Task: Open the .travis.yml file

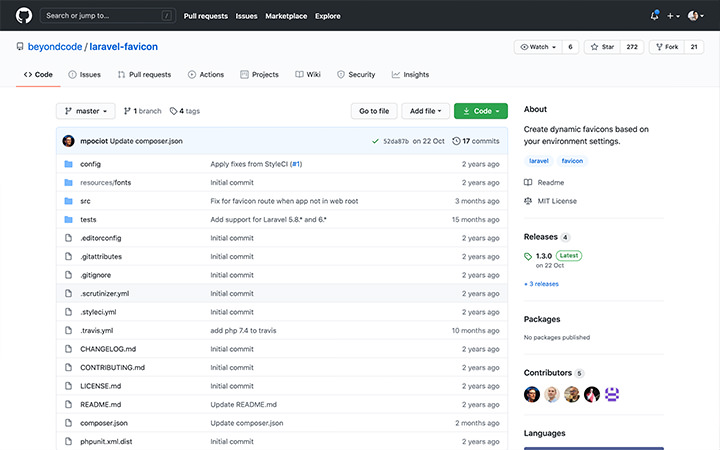Action: [96, 331]
